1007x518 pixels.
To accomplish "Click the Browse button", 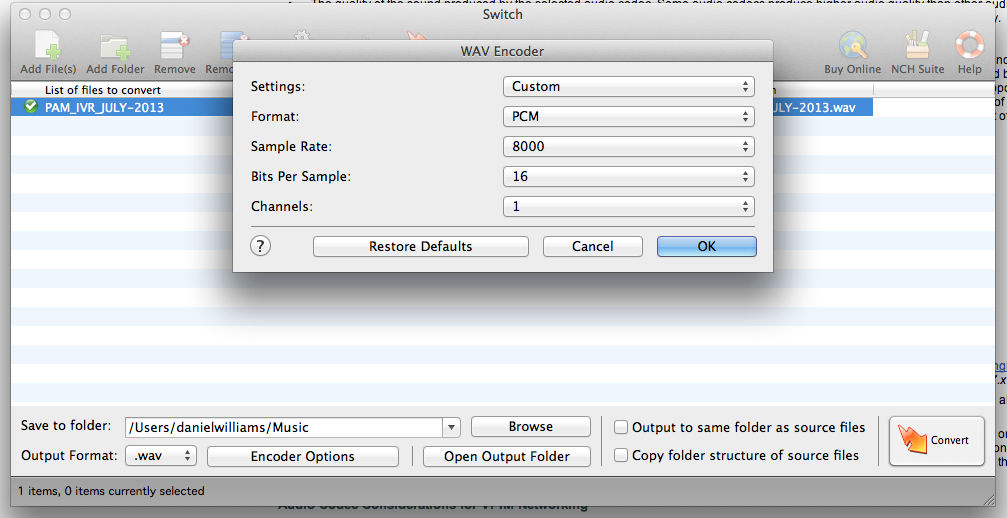I will tap(530, 427).
